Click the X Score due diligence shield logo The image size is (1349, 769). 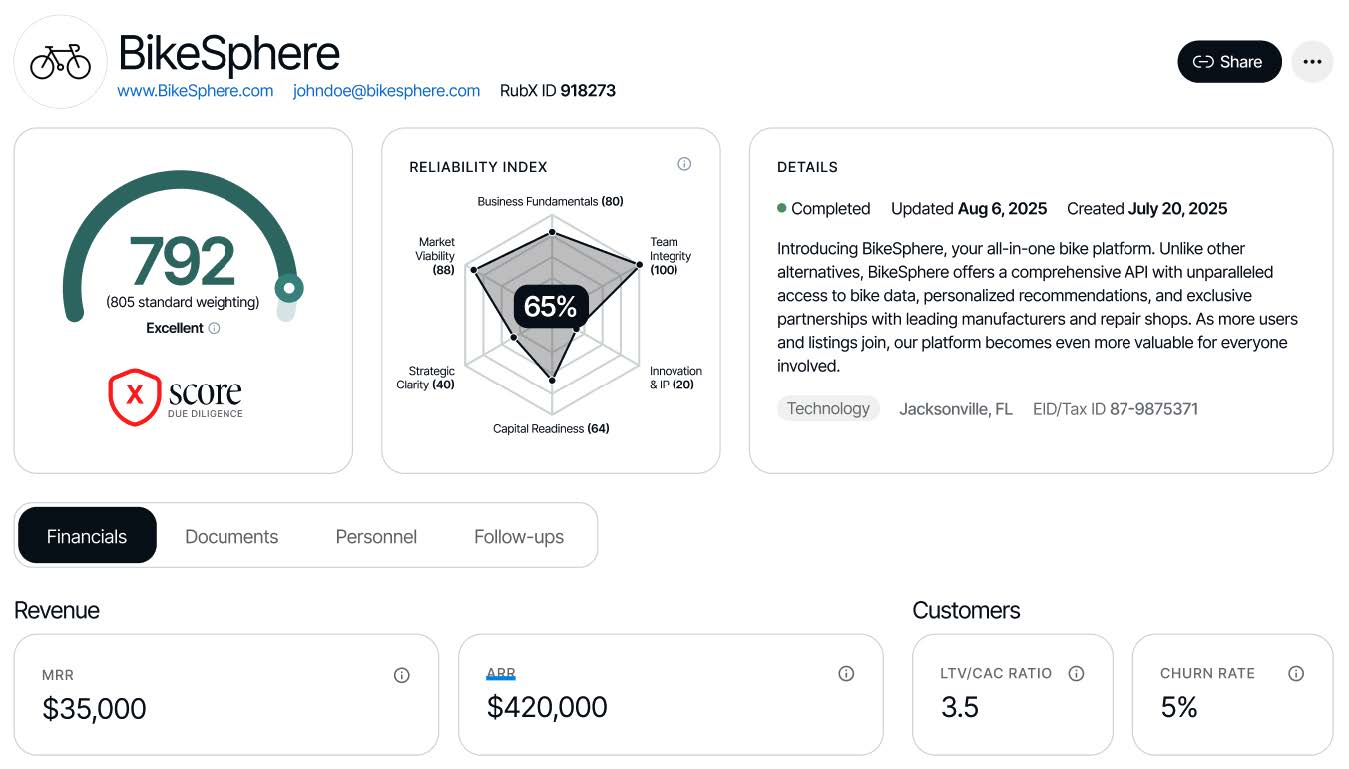134,397
